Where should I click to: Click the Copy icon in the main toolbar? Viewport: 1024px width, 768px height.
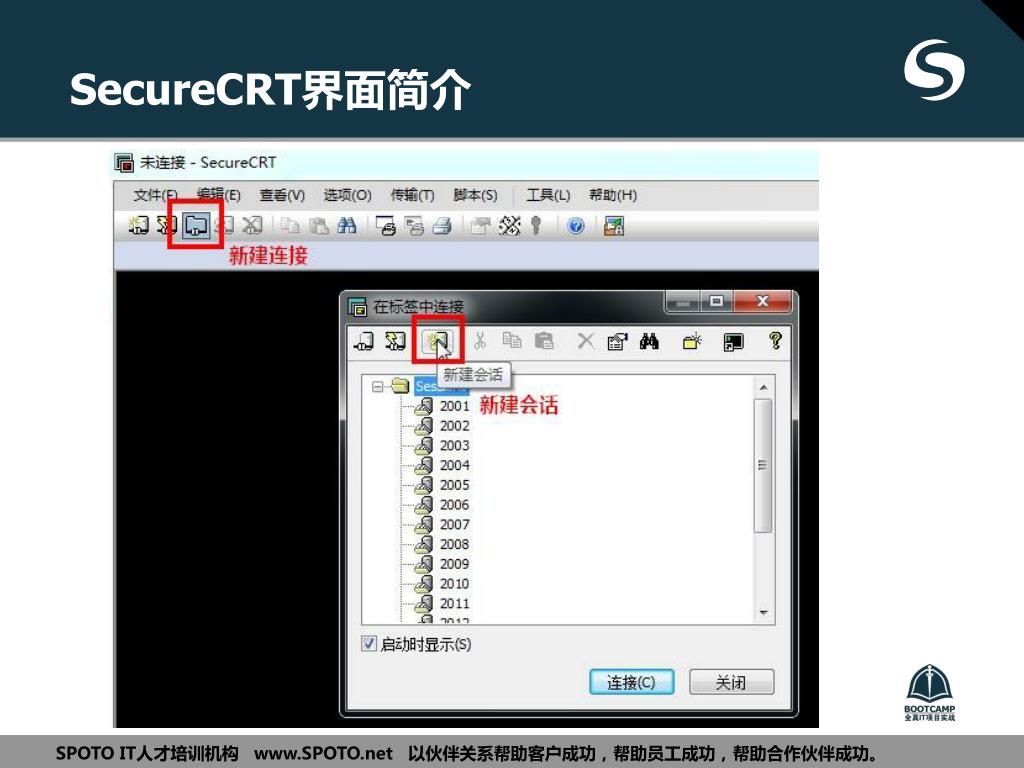pos(290,226)
